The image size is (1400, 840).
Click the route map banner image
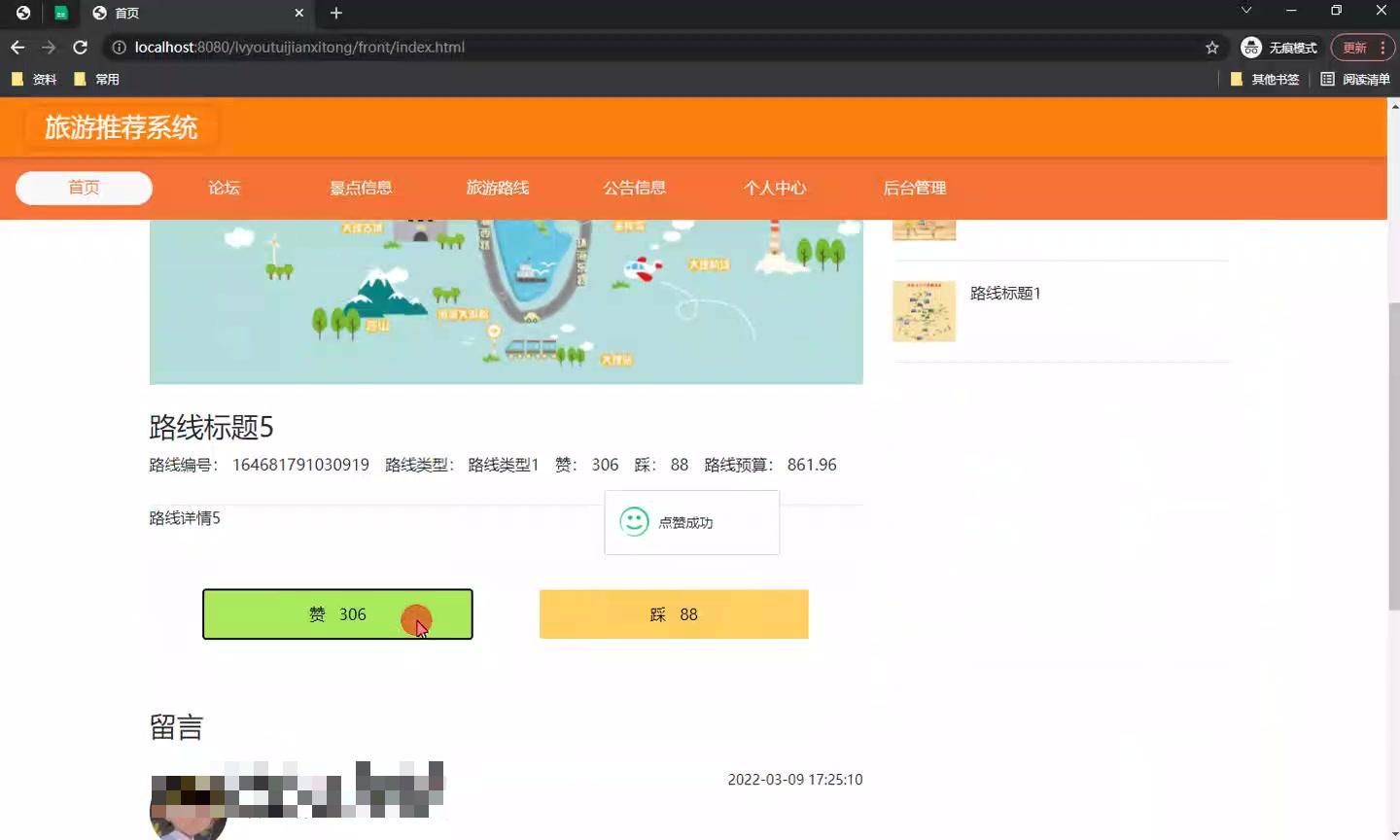point(506,301)
